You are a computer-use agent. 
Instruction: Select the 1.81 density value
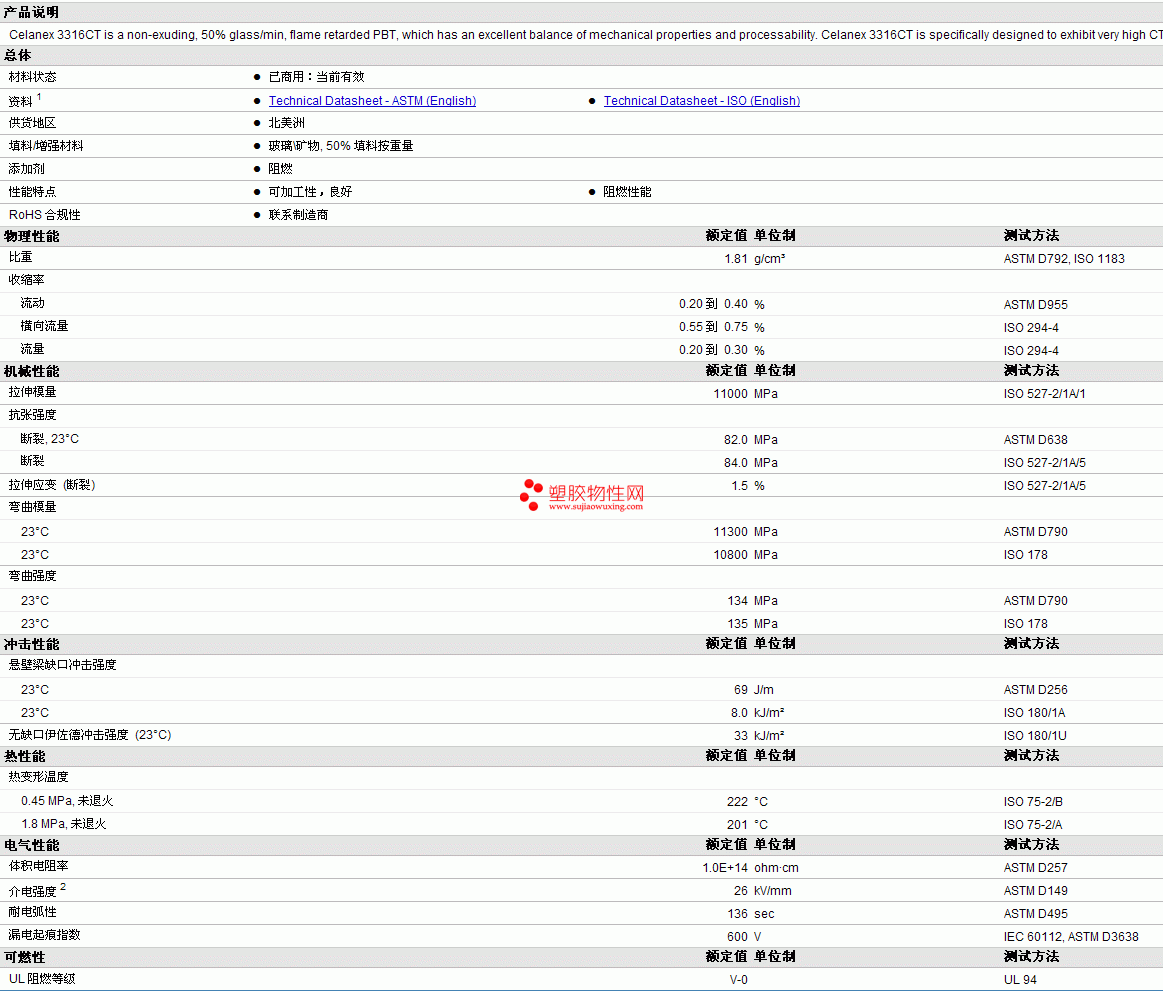click(x=736, y=259)
